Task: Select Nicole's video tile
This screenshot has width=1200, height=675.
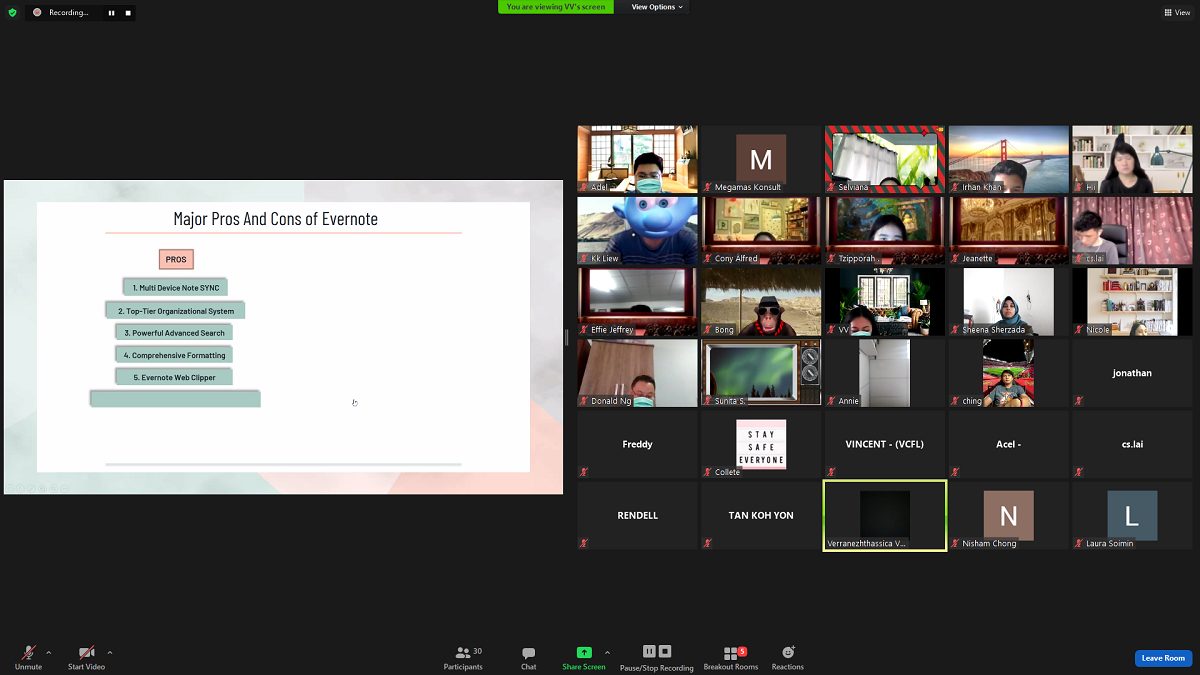Action: tap(1132, 301)
